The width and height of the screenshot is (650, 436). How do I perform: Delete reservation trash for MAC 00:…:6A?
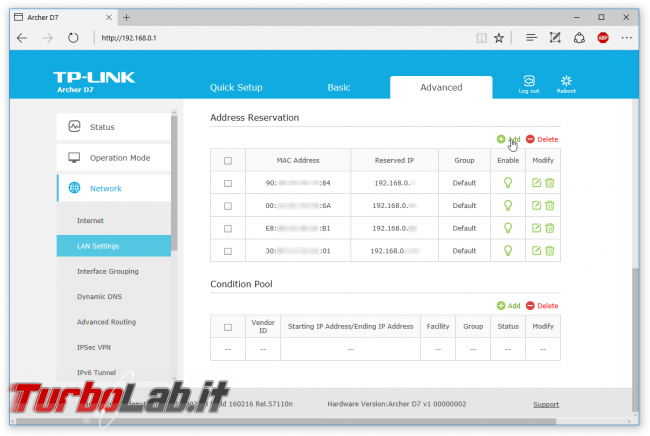[x=550, y=205]
